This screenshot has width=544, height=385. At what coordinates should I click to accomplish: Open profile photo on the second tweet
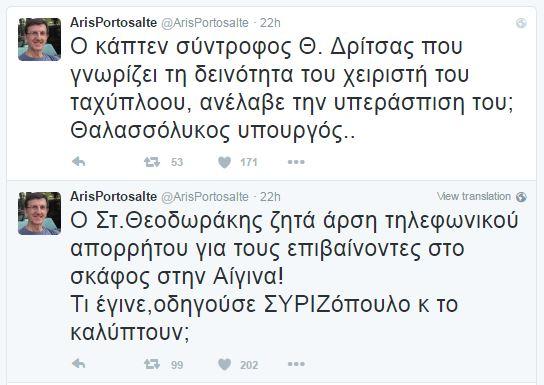pyautogui.click(x=40, y=213)
